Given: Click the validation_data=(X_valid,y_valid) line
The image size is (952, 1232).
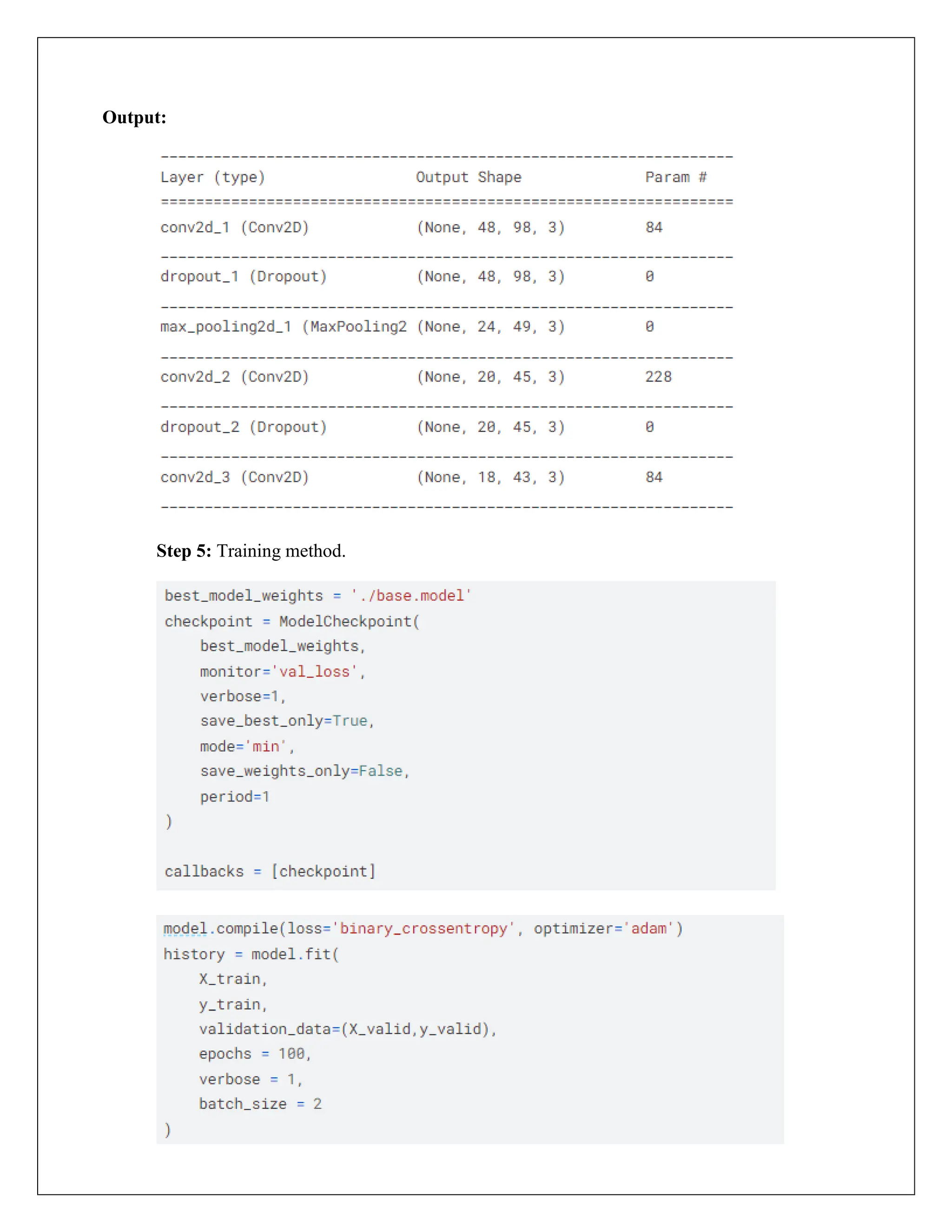Looking at the screenshot, I should pos(347,1029).
